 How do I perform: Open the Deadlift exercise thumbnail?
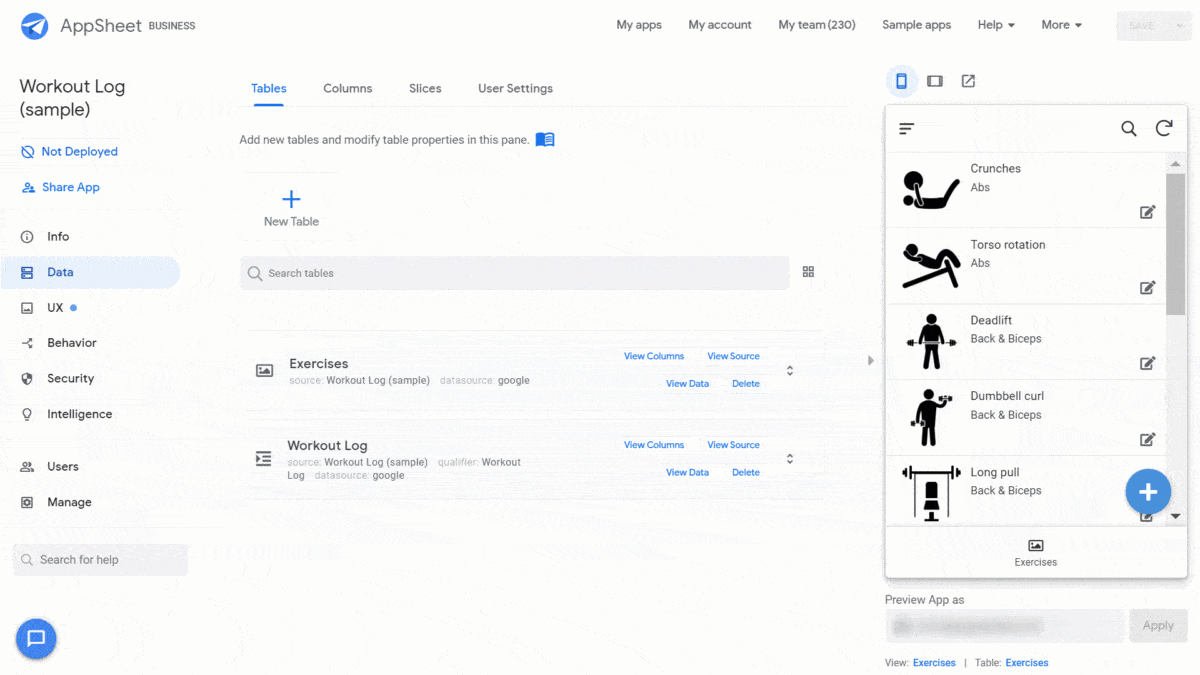(x=930, y=342)
